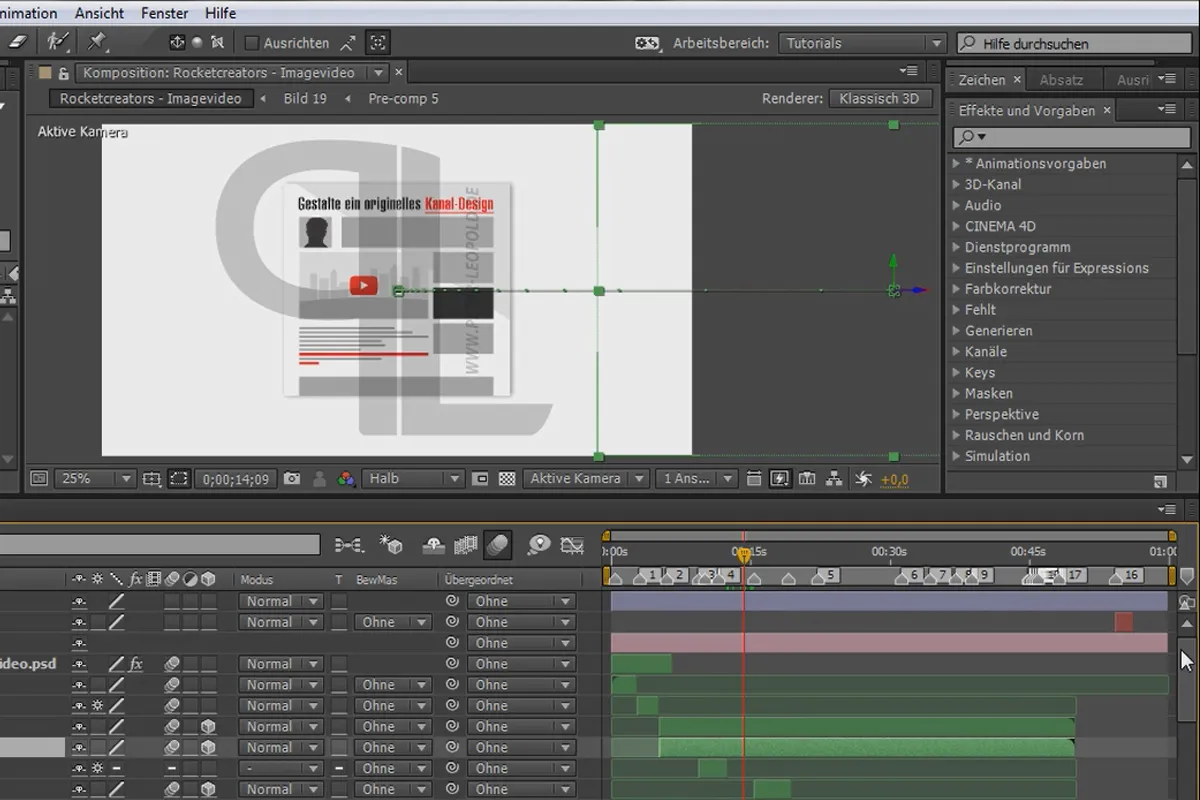Open Brainstorm from the timeline
Image resolution: width=1200 pixels, height=800 pixels.
pos(539,545)
